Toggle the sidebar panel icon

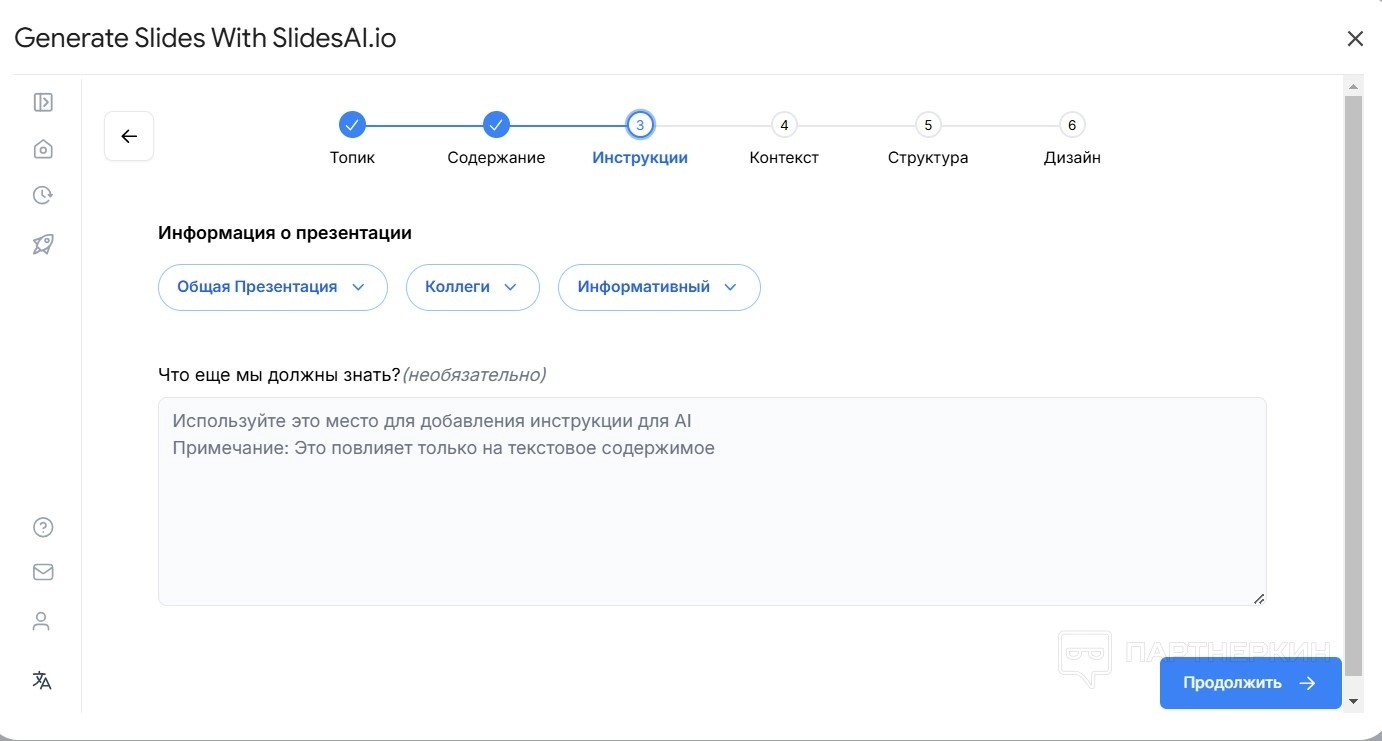point(43,102)
